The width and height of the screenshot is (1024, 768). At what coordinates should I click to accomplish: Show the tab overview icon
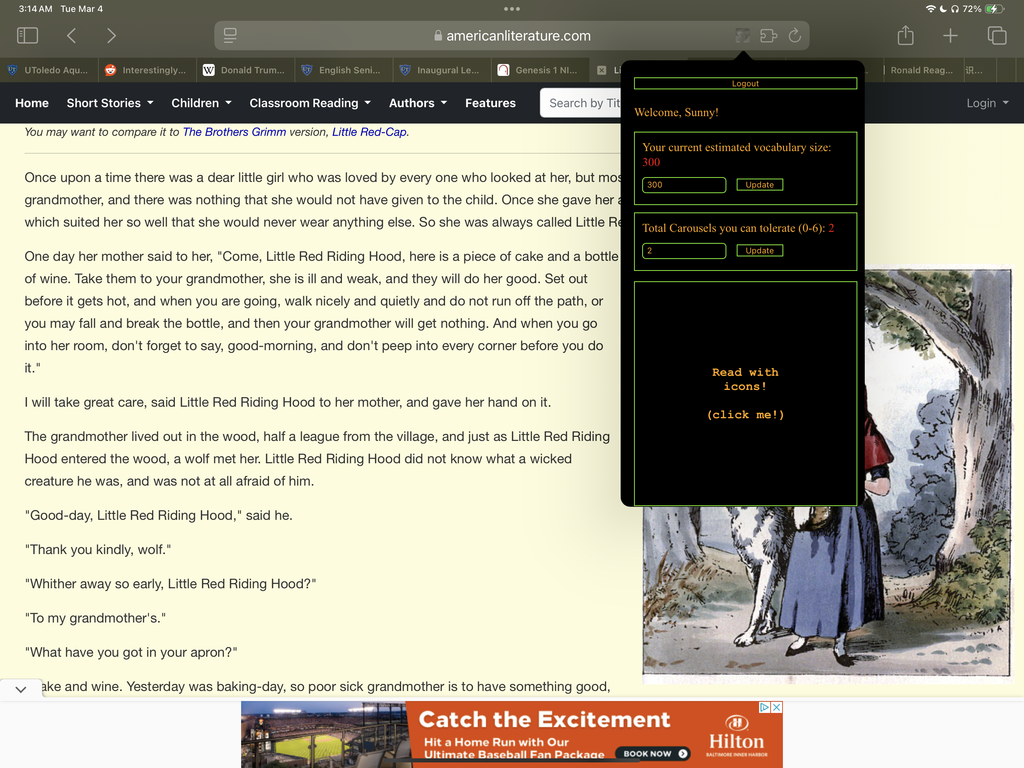[997, 35]
